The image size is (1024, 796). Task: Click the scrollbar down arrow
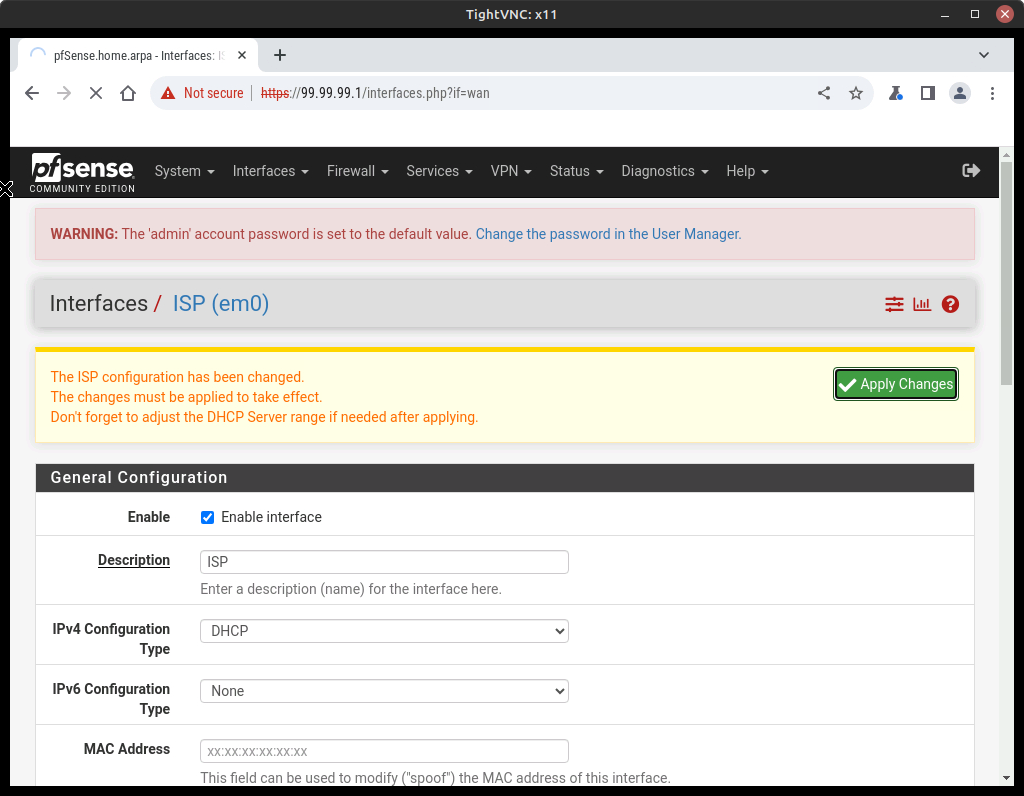(x=1006, y=778)
